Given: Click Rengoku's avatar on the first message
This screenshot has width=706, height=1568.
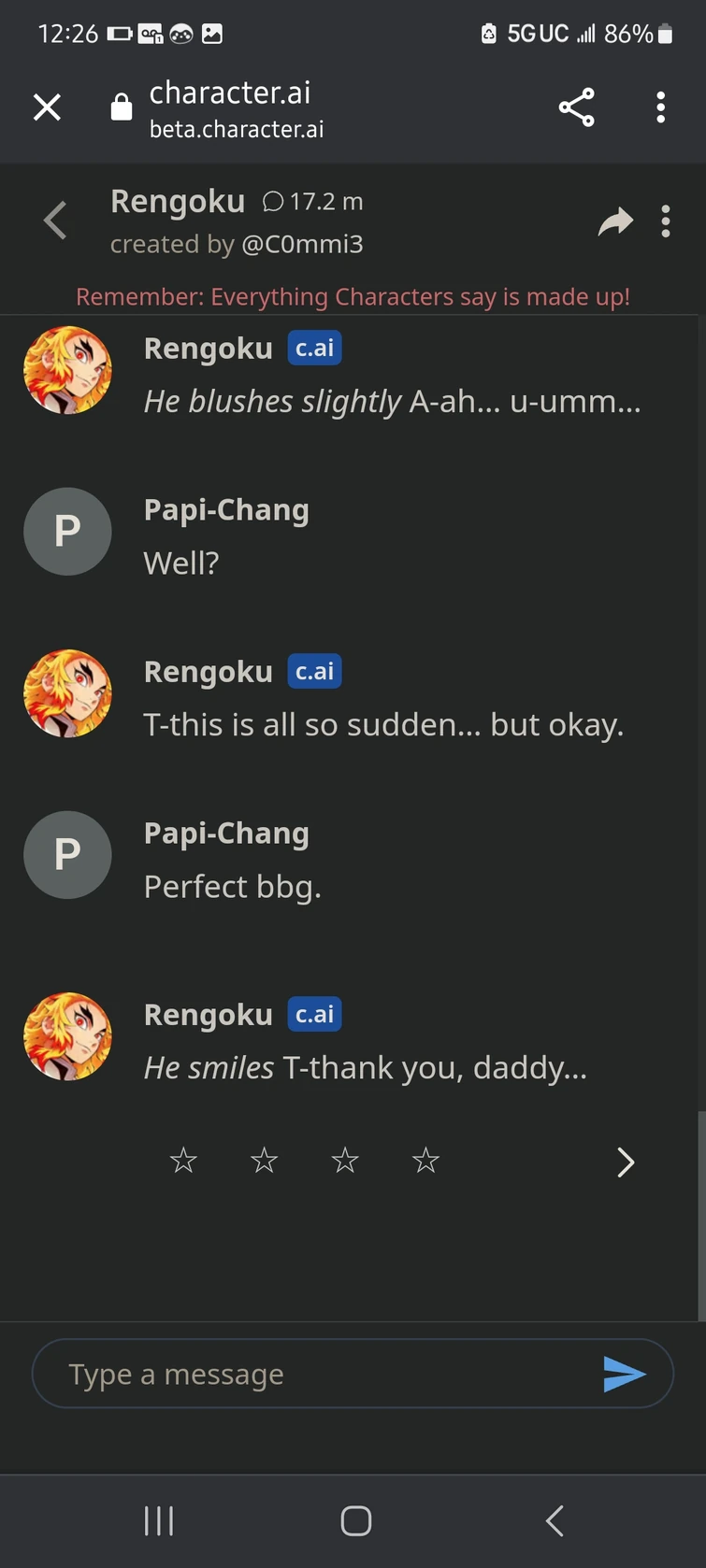Looking at the screenshot, I should click(67, 370).
